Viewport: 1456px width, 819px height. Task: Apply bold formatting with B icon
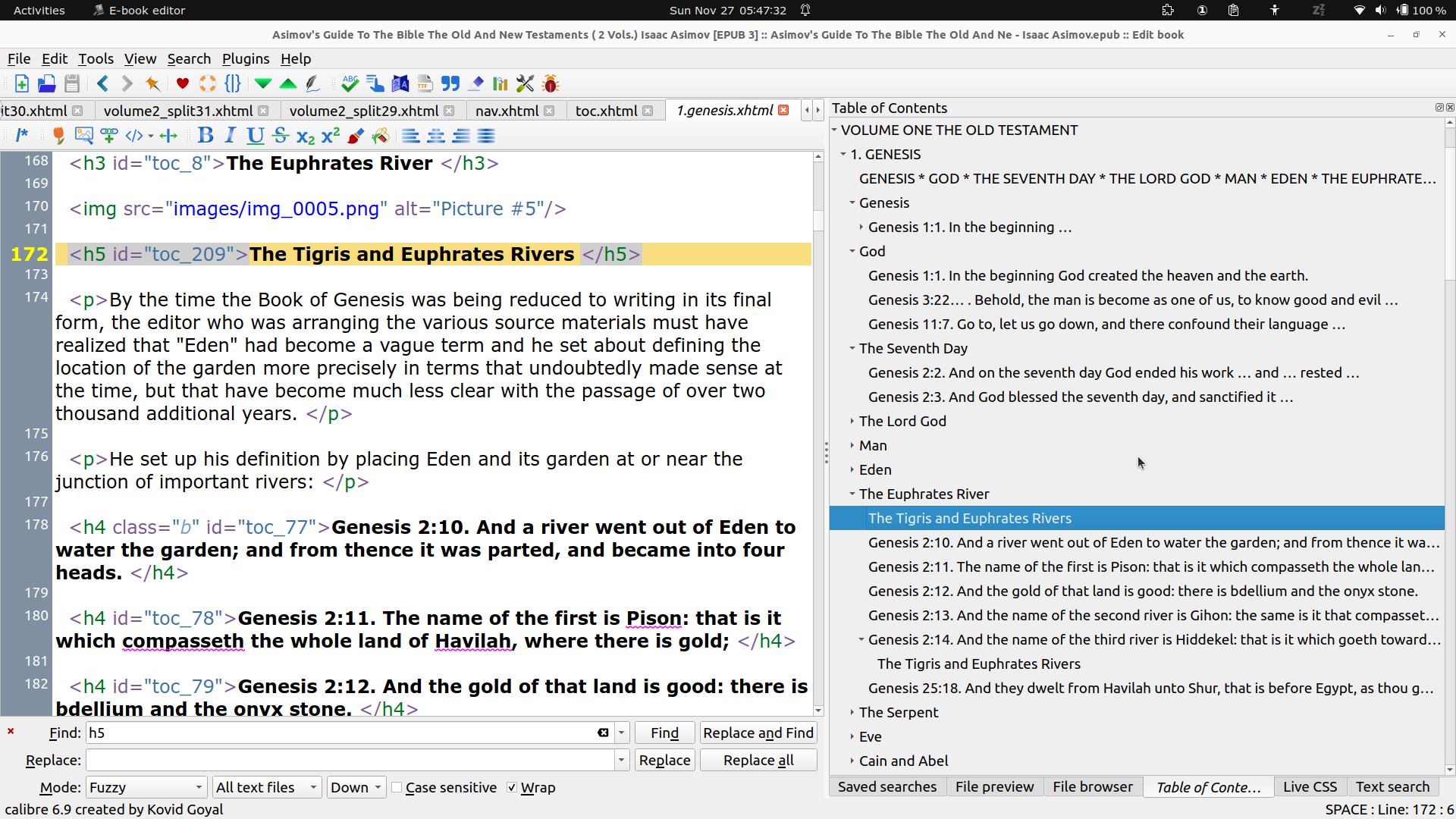[x=205, y=136]
